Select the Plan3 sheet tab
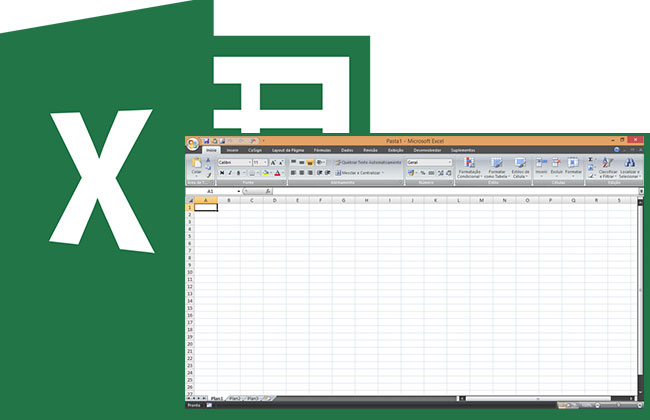650x420 pixels. tap(252, 398)
